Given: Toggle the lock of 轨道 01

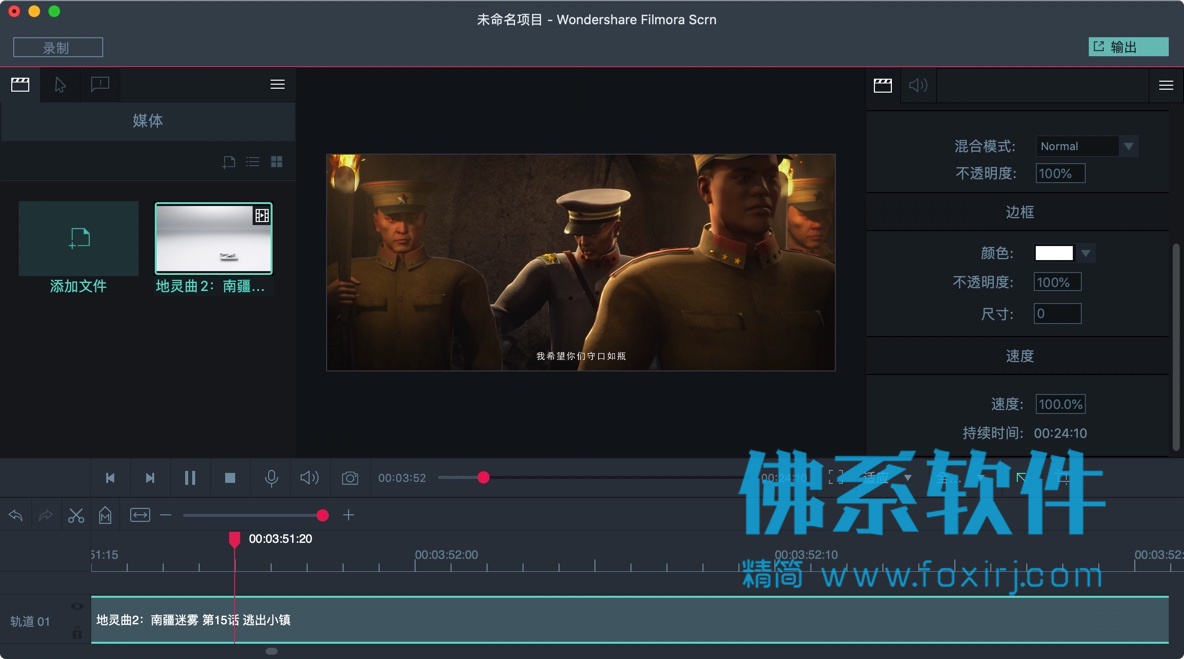Looking at the screenshot, I should tap(77, 633).
